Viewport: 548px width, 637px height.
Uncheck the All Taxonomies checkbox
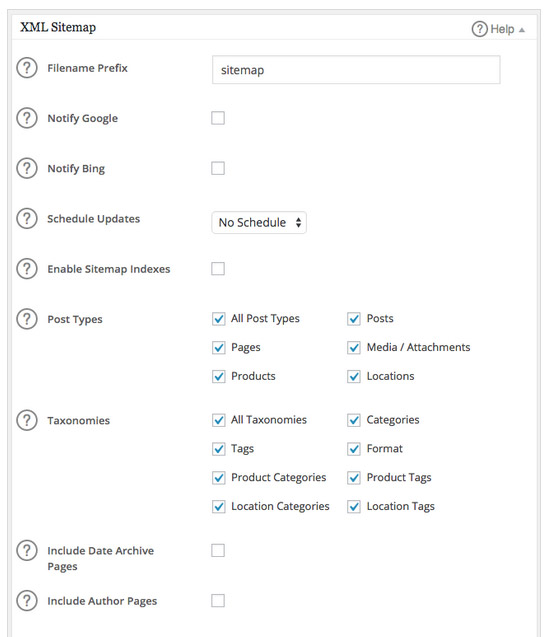[219, 420]
